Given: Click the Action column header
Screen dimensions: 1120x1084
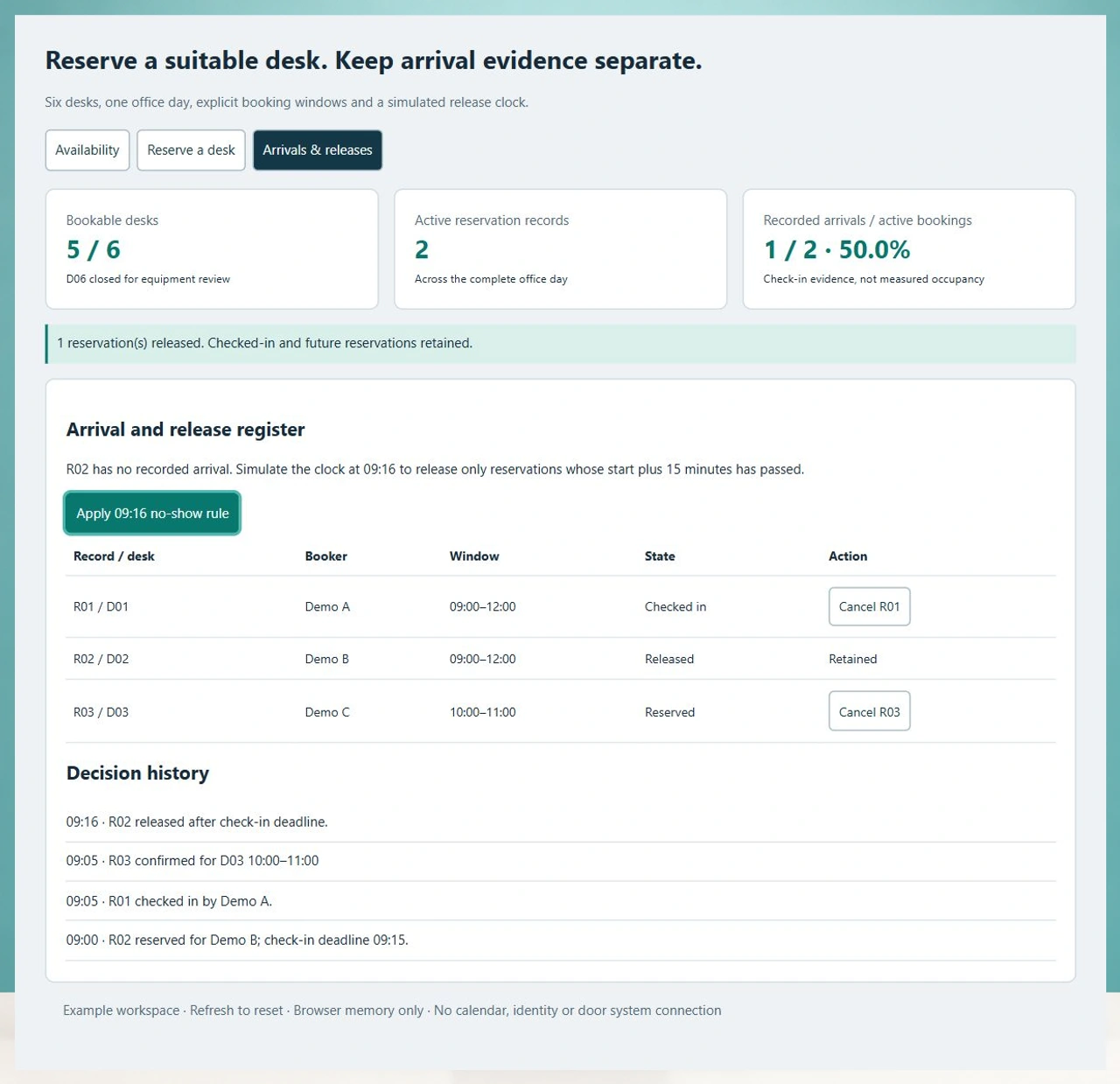Looking at the screenshot, I should 848,556.
